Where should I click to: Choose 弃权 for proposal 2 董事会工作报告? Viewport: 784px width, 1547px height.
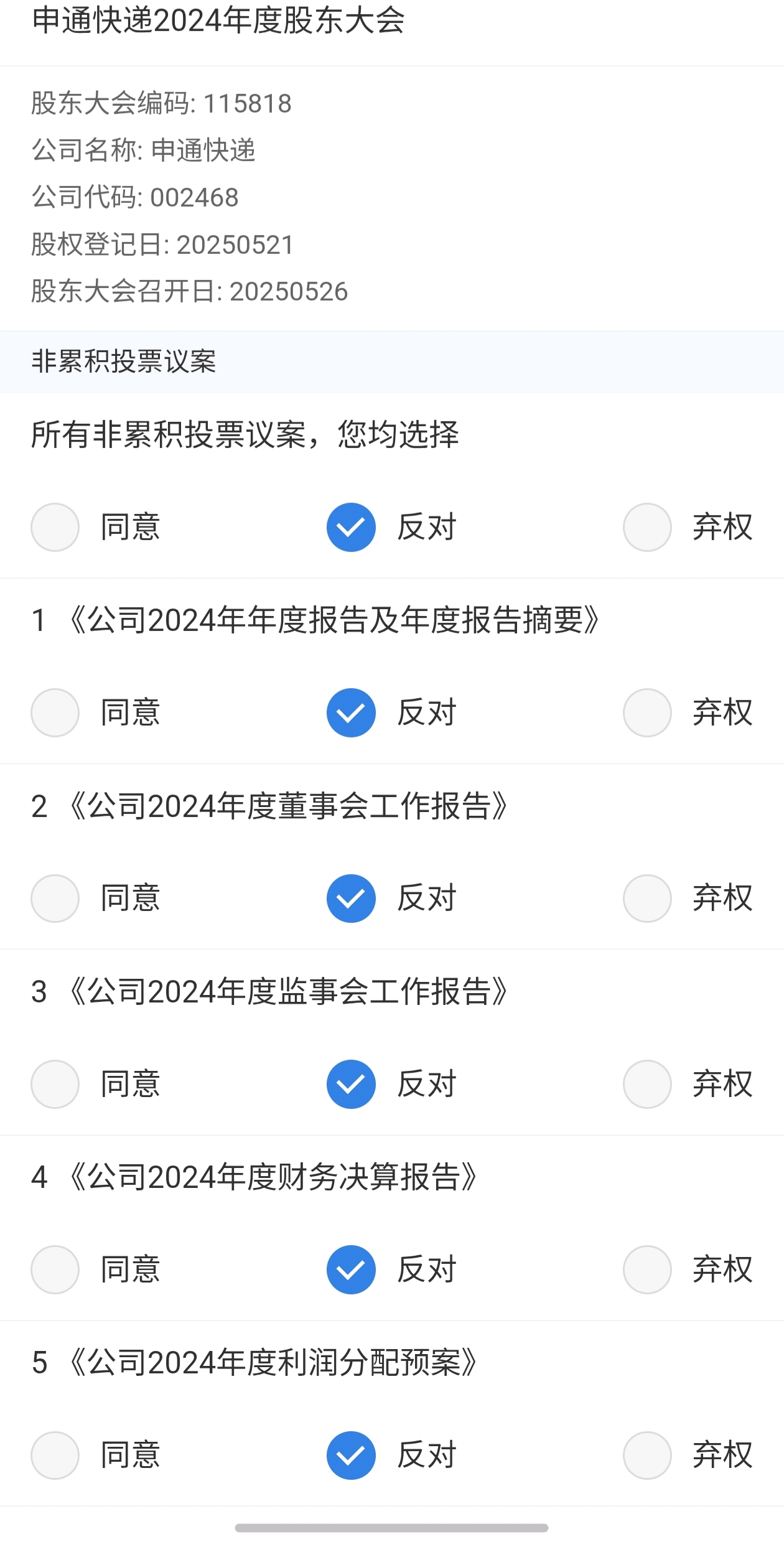(x=647, y=898)
